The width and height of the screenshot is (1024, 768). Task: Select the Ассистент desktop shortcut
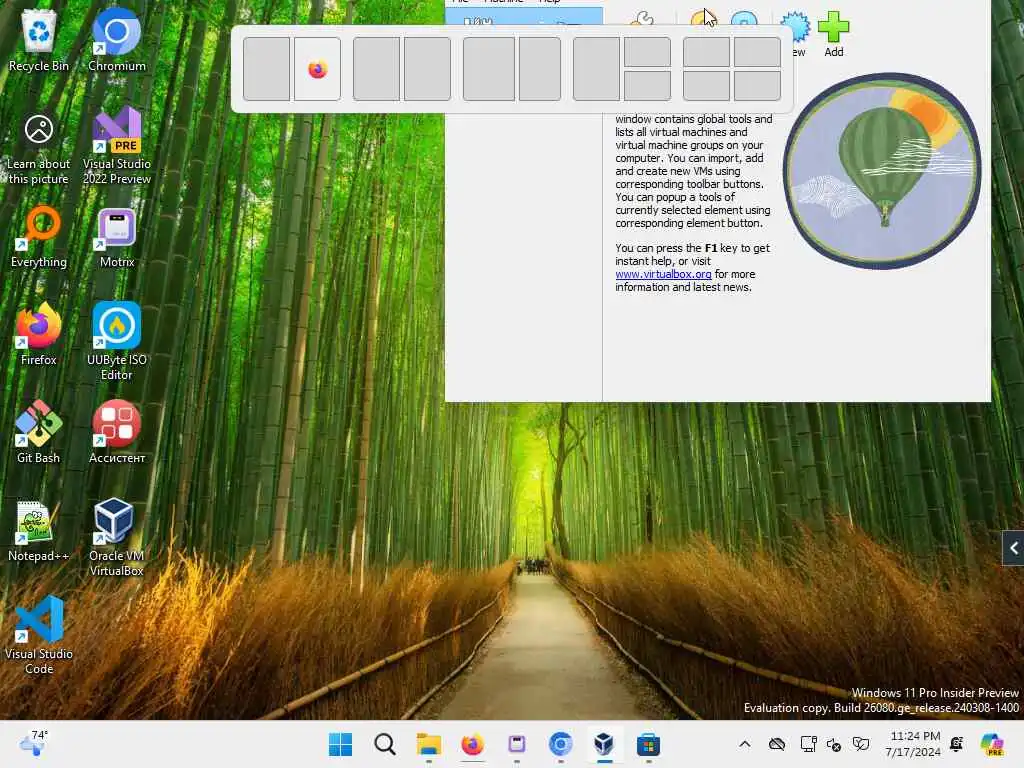pos(117,432)
